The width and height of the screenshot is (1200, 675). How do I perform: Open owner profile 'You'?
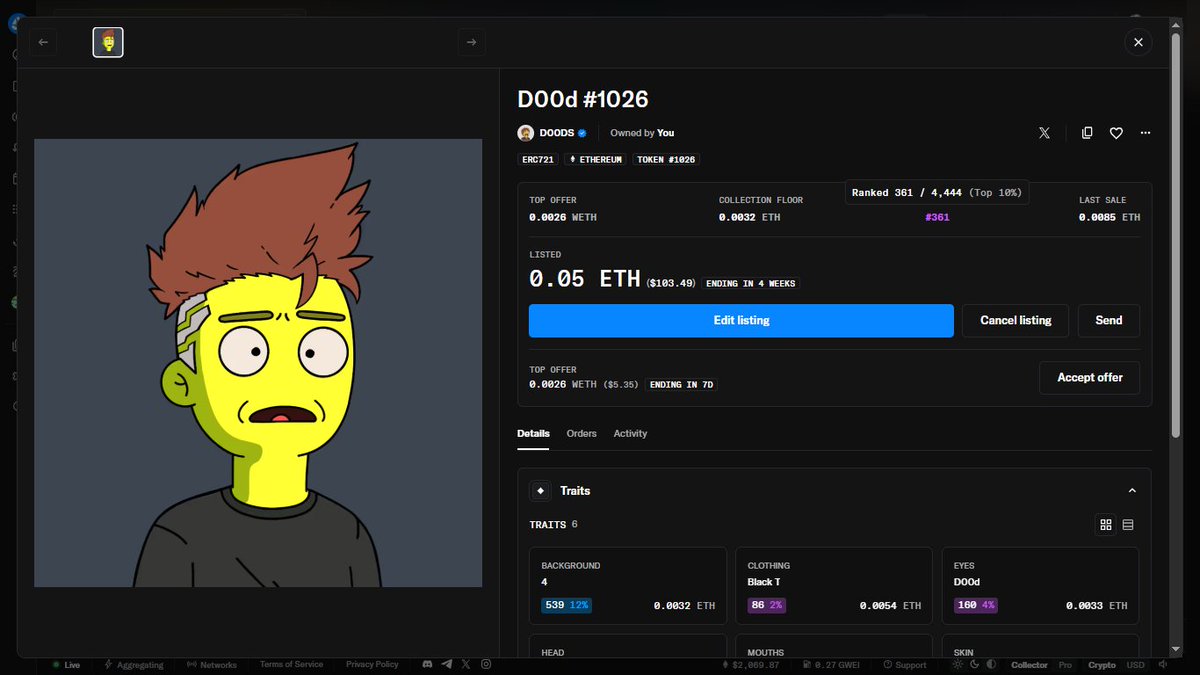tap(666, 133)
